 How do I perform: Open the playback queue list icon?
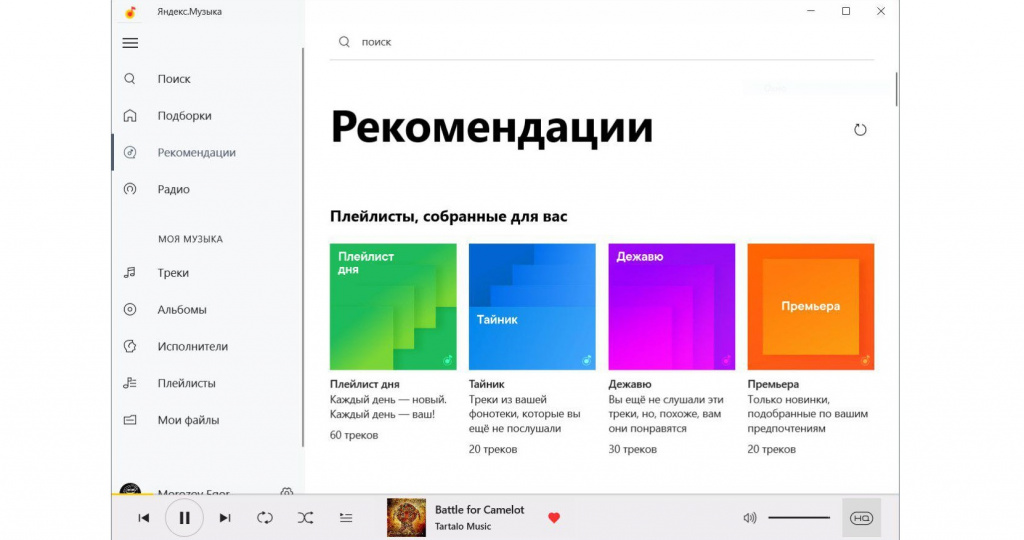[346, 518]
